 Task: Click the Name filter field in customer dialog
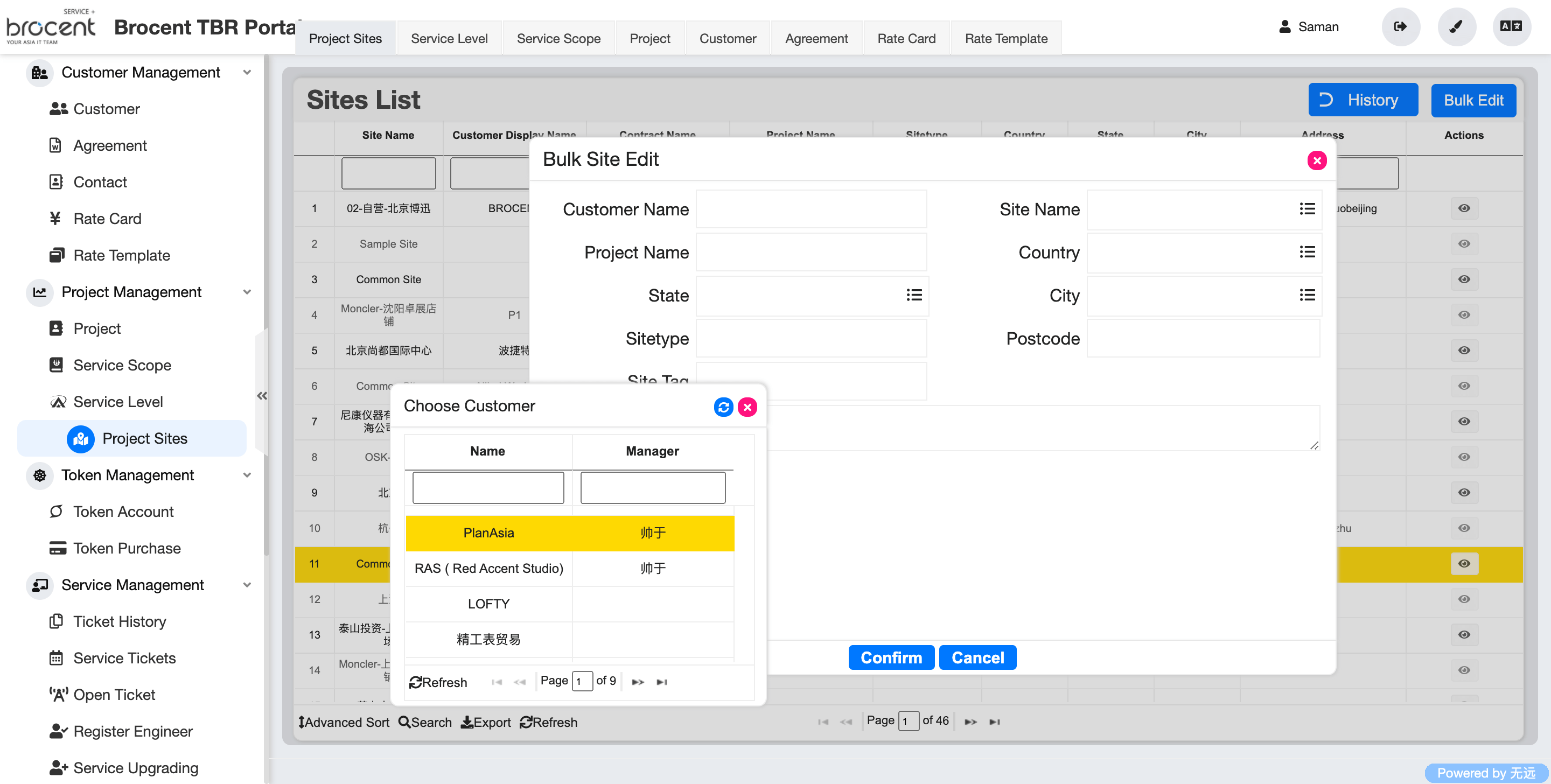488,488
